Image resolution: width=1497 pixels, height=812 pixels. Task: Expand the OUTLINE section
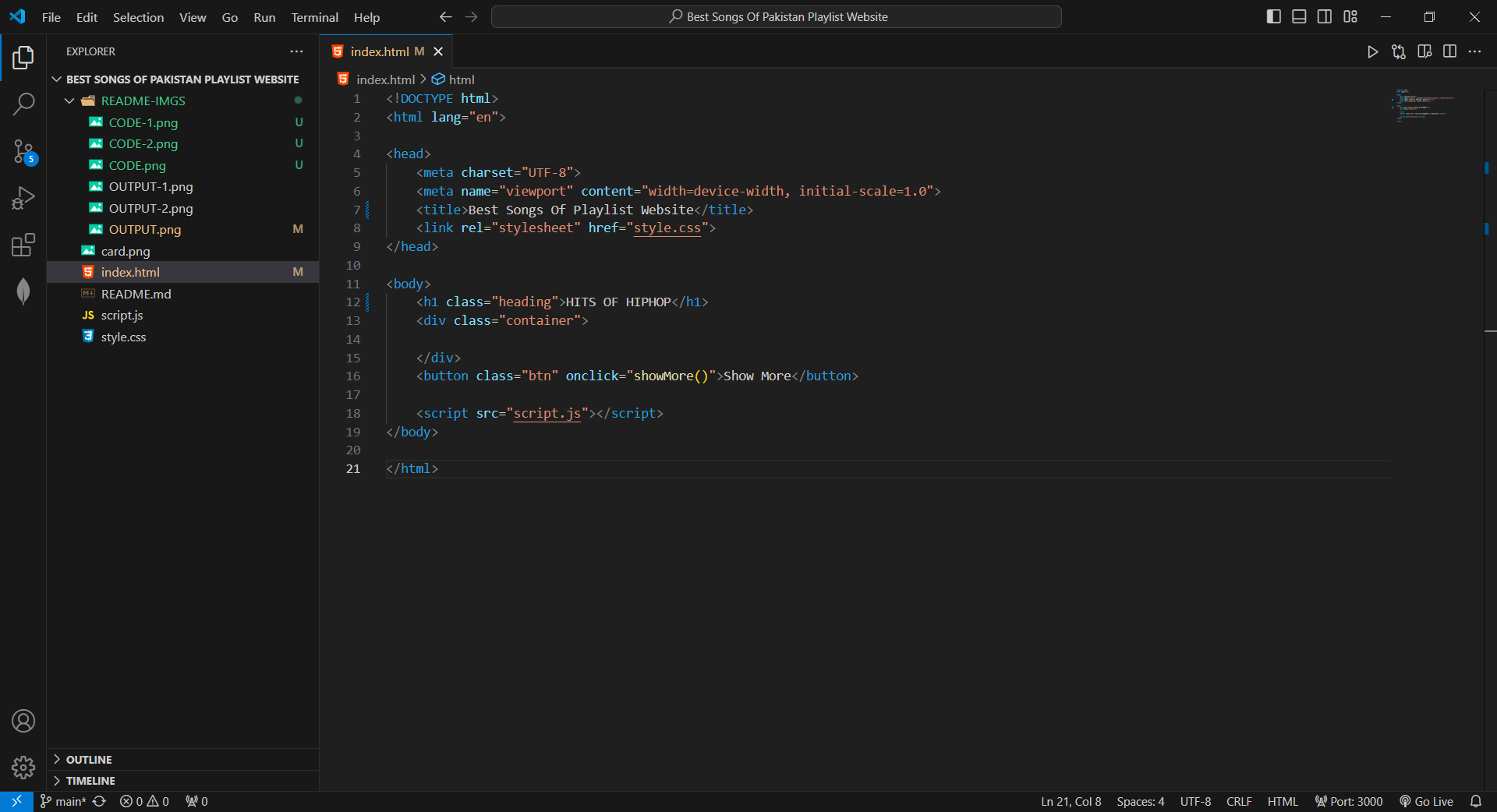183,759
